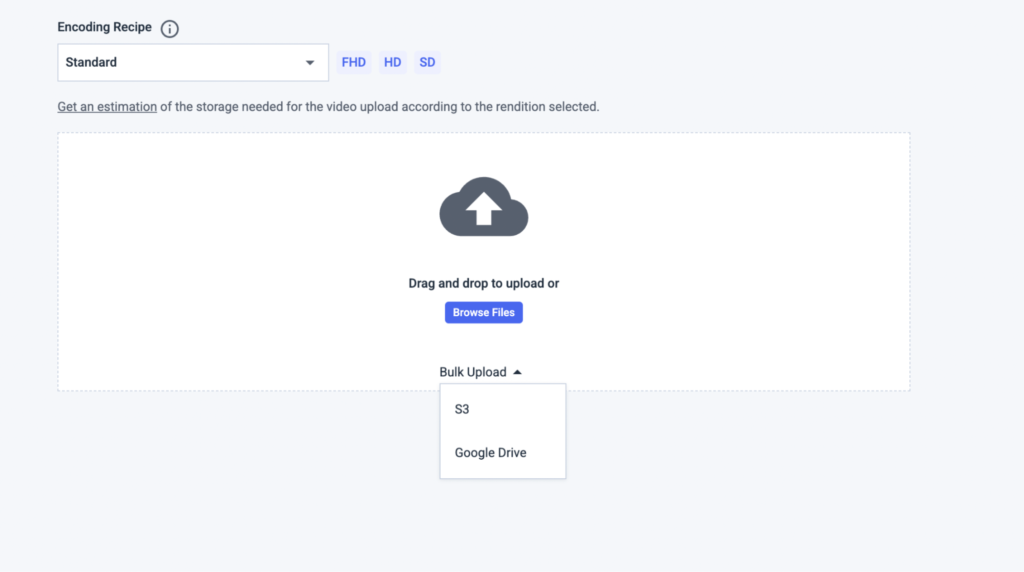The width and height of the screenshot is (1024, 572).
Task: Click the caret next to Bulk Upload
Action: click(x=517, y=372)
